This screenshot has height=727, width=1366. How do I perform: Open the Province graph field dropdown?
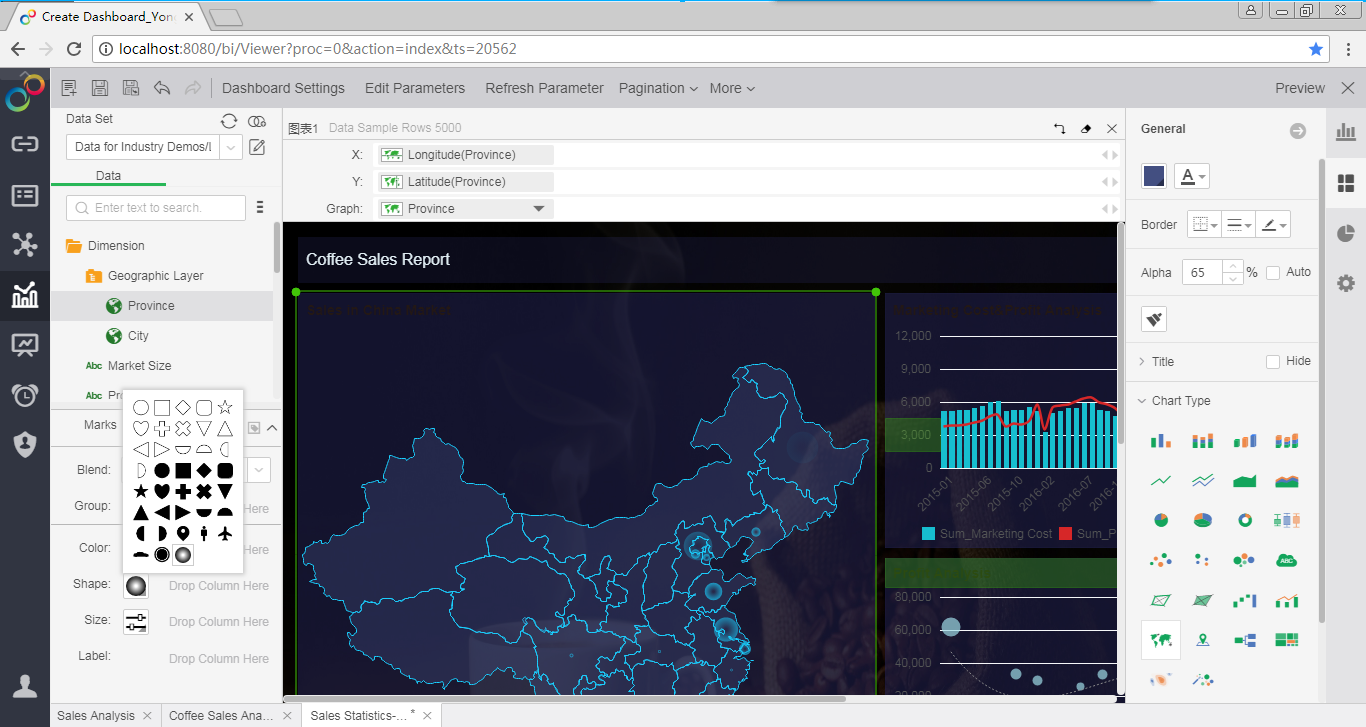(539, 209)
